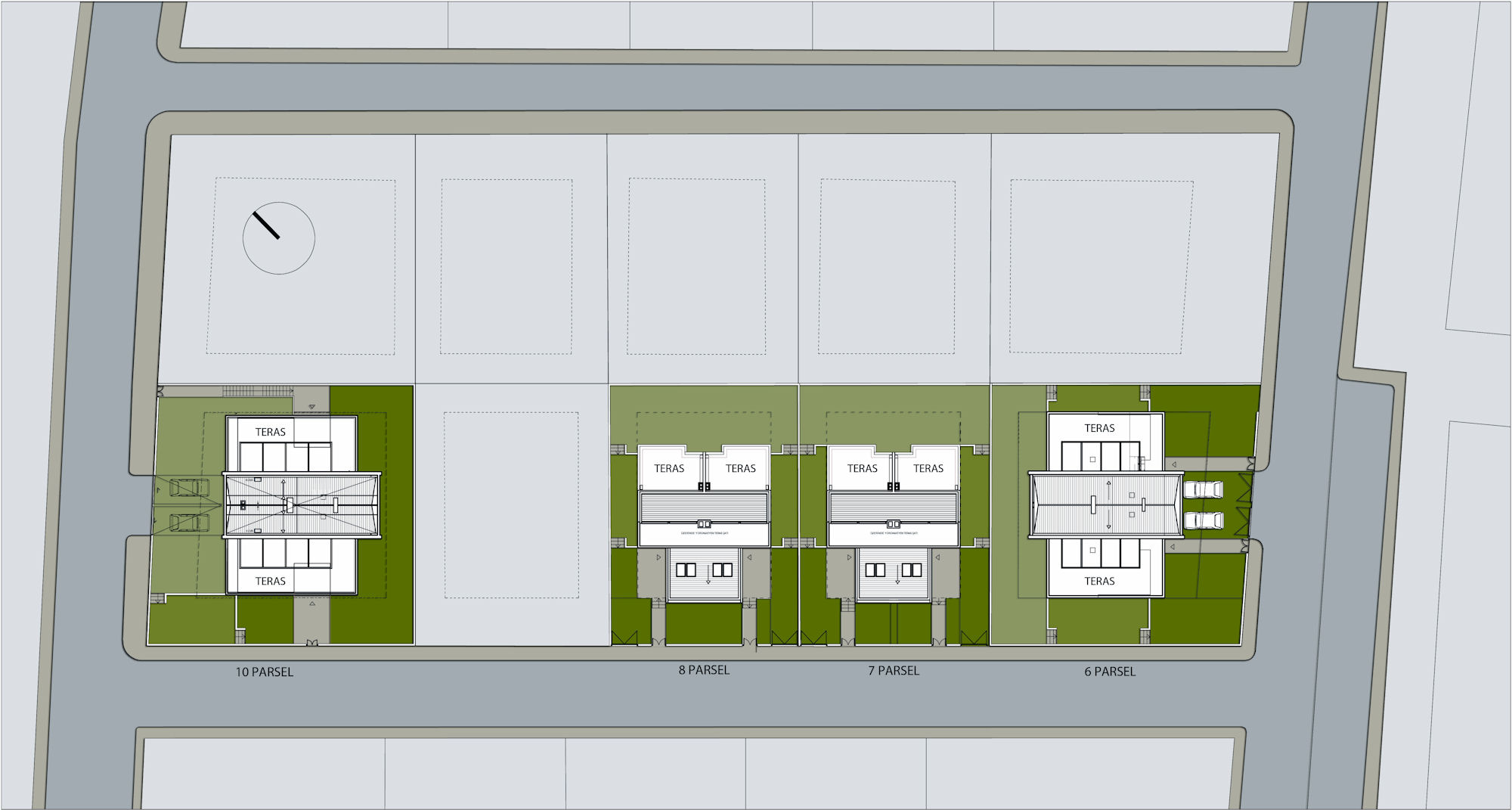
Task: Select the upper parked car on 10 Parsel
Action: [x=189, y=488]
